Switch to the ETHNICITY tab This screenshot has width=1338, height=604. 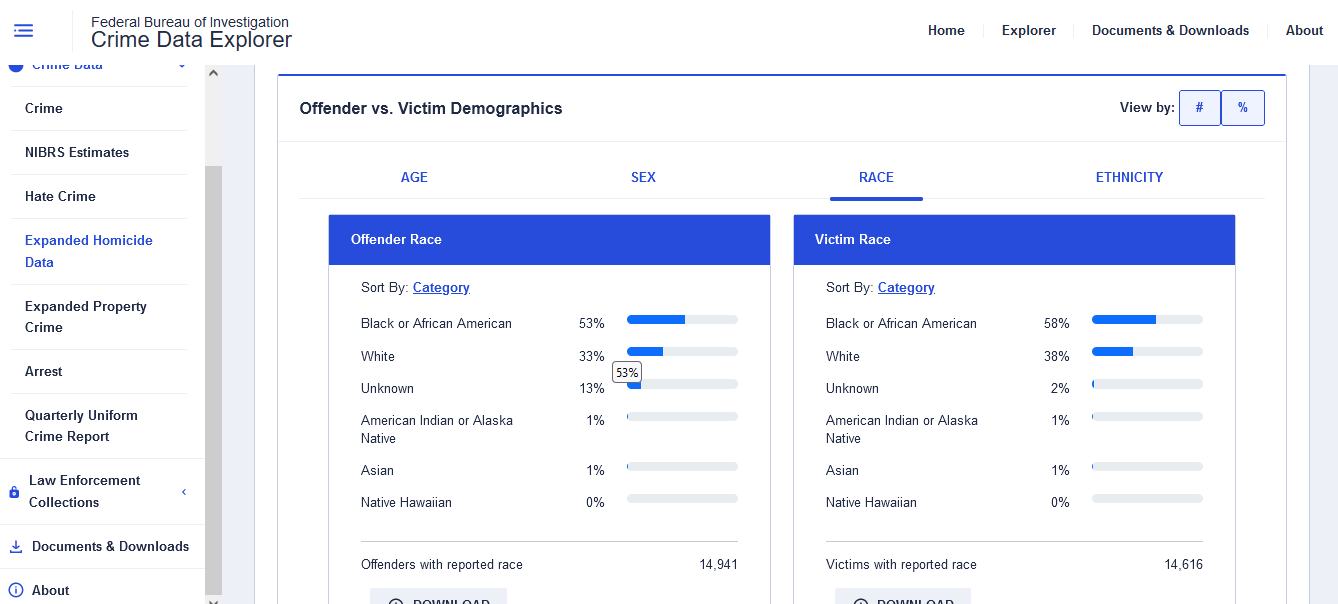pos(1129,177)
